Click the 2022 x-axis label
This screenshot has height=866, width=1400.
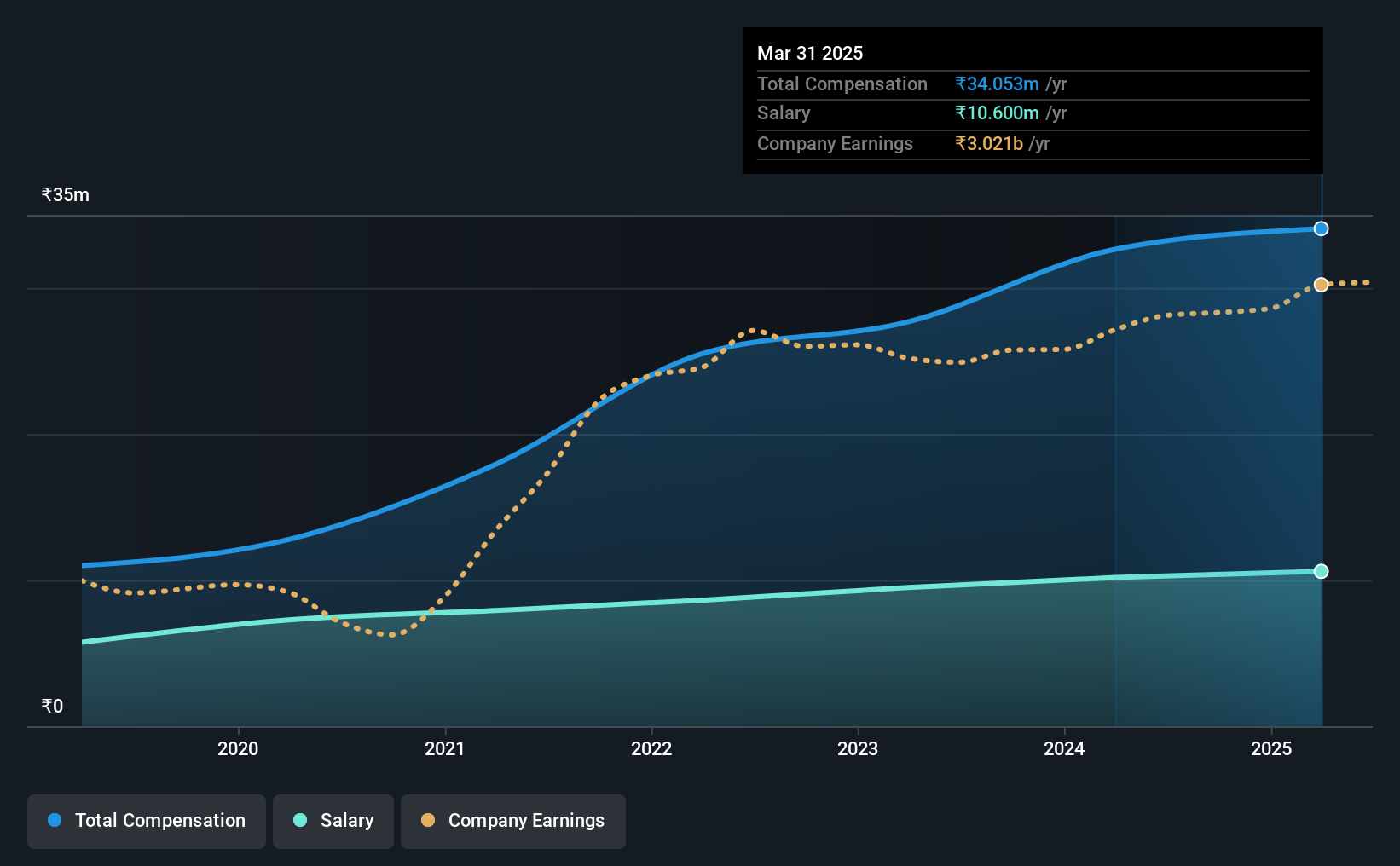point(651,748)
